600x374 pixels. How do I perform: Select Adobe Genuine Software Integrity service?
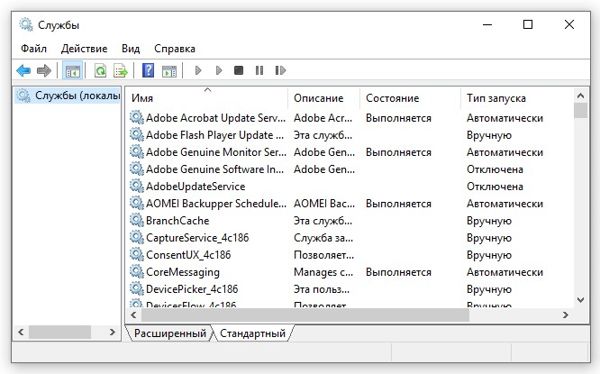(x=351, y=169)
